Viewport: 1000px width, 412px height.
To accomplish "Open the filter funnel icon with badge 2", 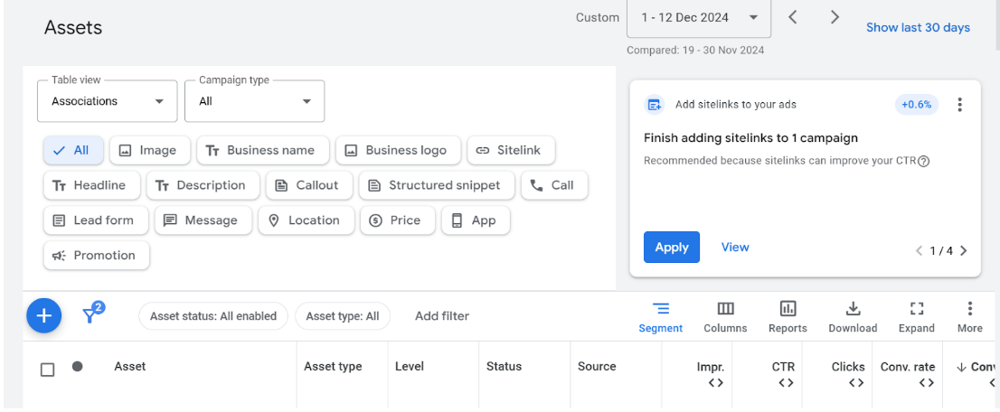I will coord(92,313).
